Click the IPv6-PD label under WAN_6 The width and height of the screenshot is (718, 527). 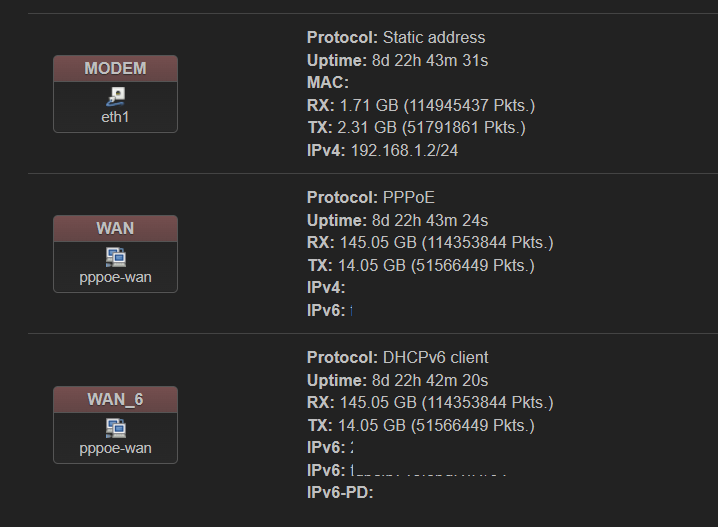coord(340,493)
